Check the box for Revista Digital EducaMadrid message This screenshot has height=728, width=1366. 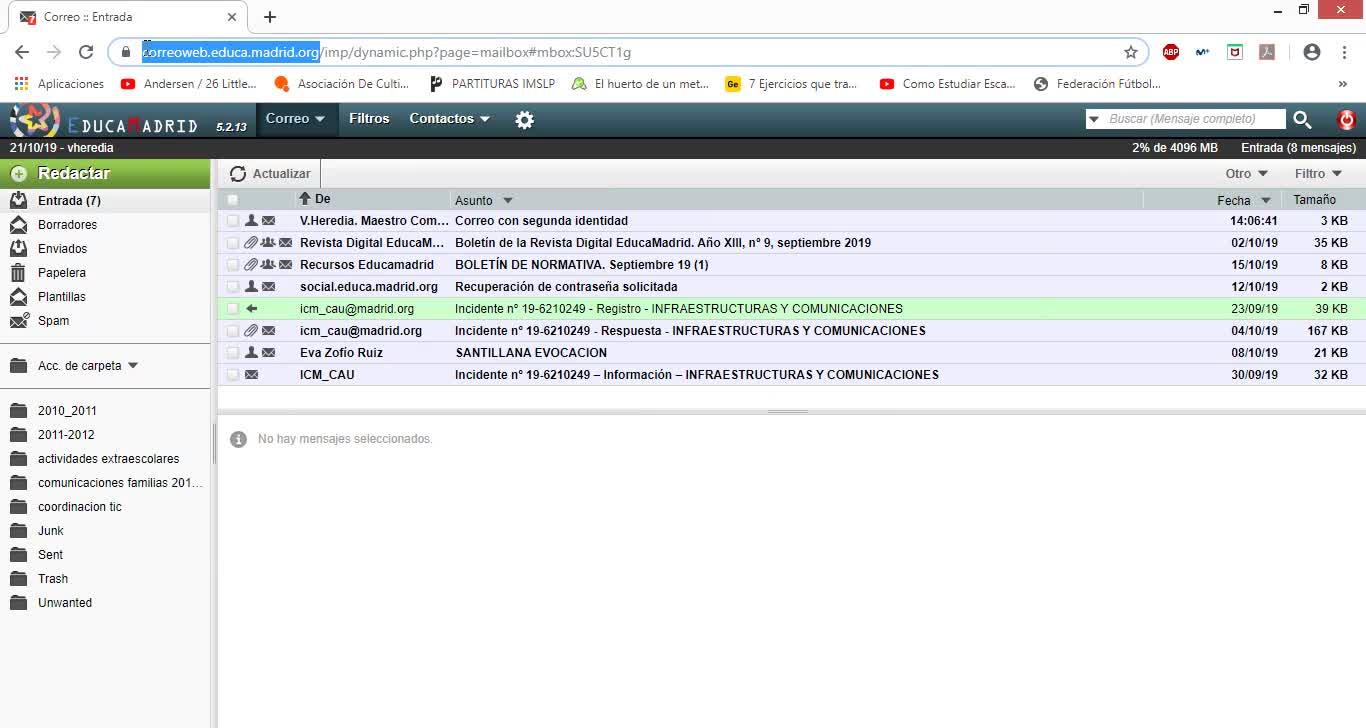pyautogui.click(x=233, y=243)
